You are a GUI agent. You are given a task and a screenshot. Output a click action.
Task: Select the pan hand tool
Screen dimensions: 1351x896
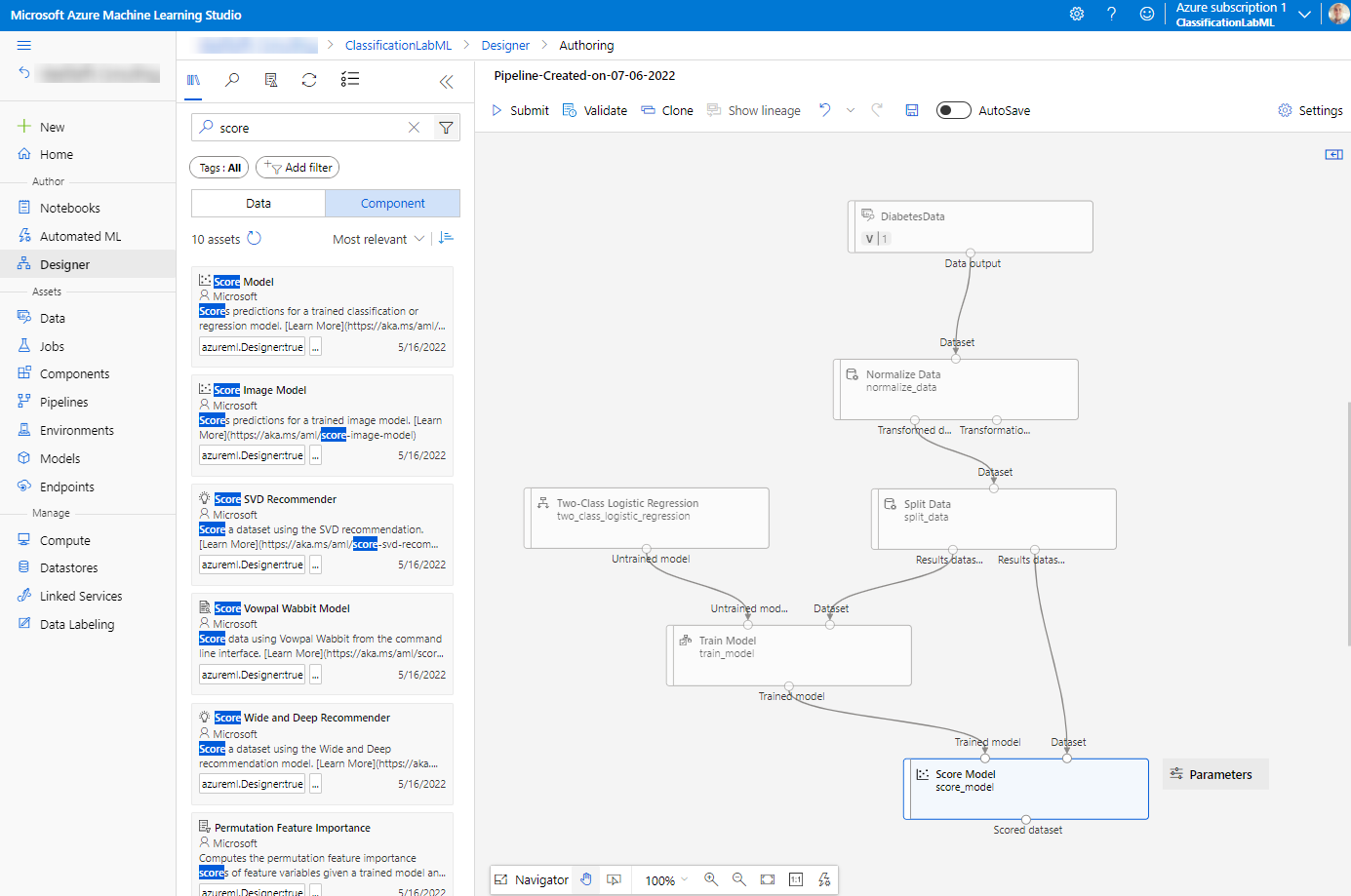tap(586, 879)
